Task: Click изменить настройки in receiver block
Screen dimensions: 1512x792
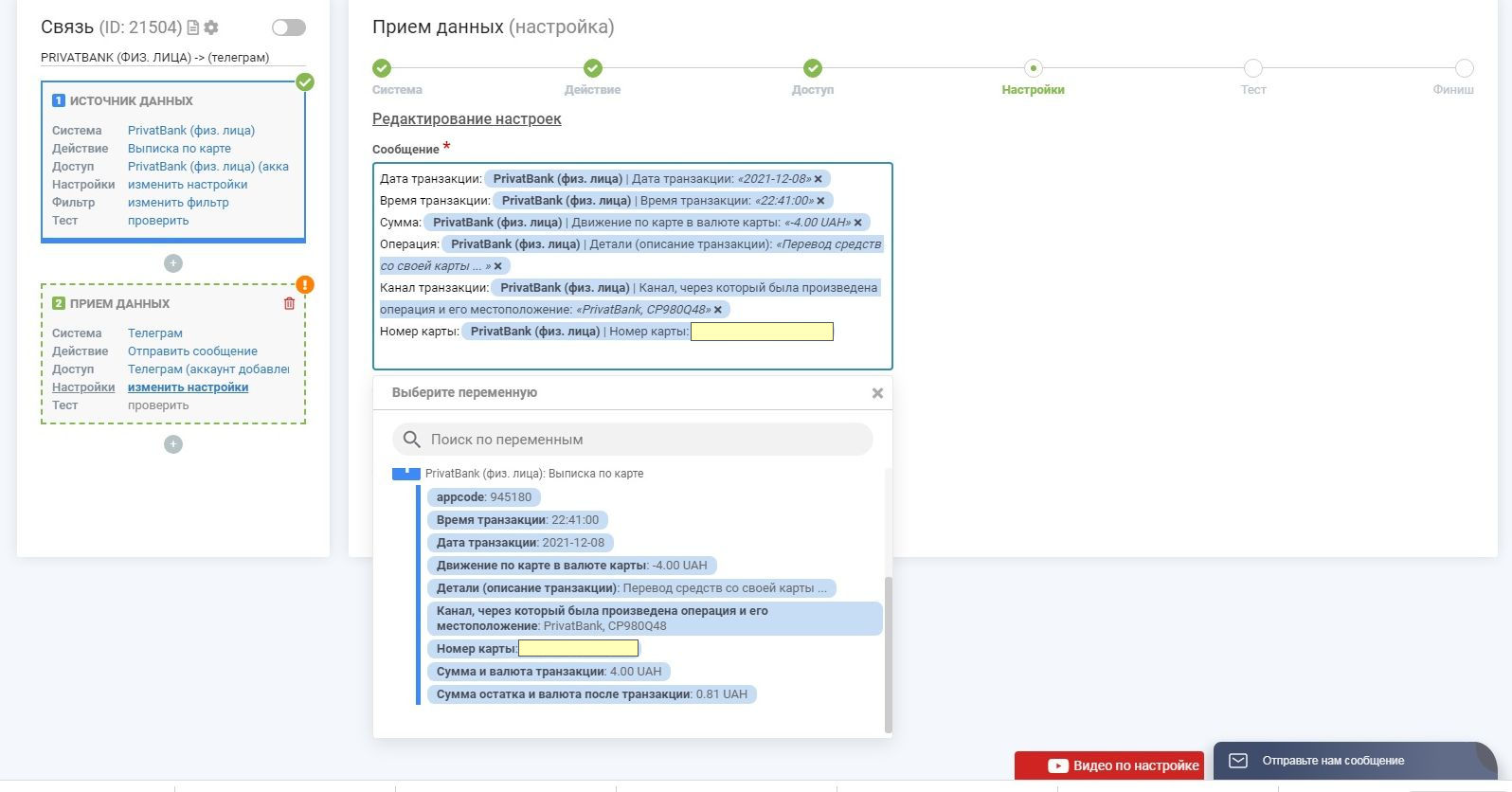Action: click(188, 387)
